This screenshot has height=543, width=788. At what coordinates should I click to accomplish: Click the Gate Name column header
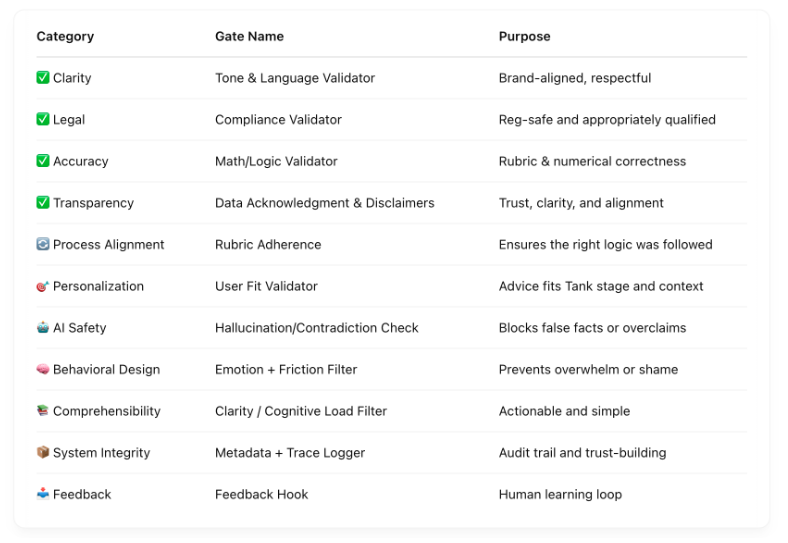coord(249,36)
